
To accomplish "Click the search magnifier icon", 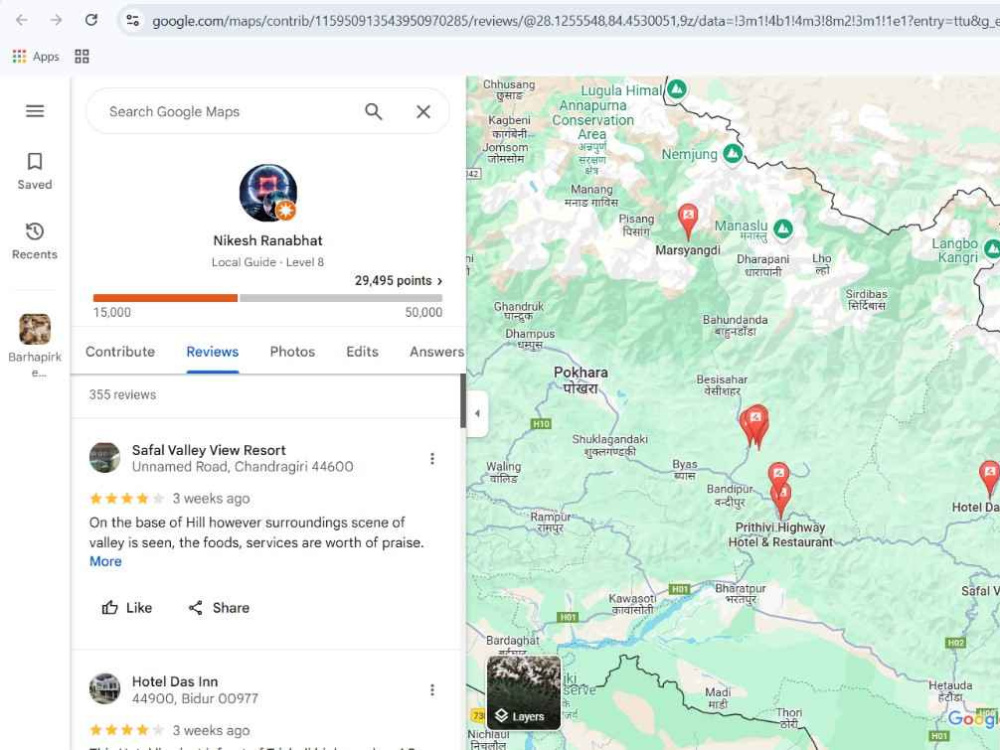I will (x=374, y=112).
